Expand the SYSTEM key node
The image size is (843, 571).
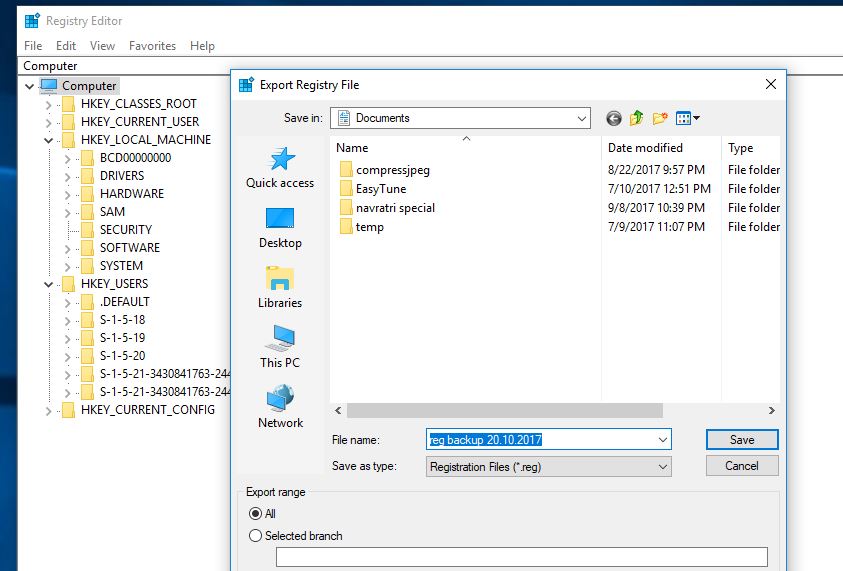point(67,267)
